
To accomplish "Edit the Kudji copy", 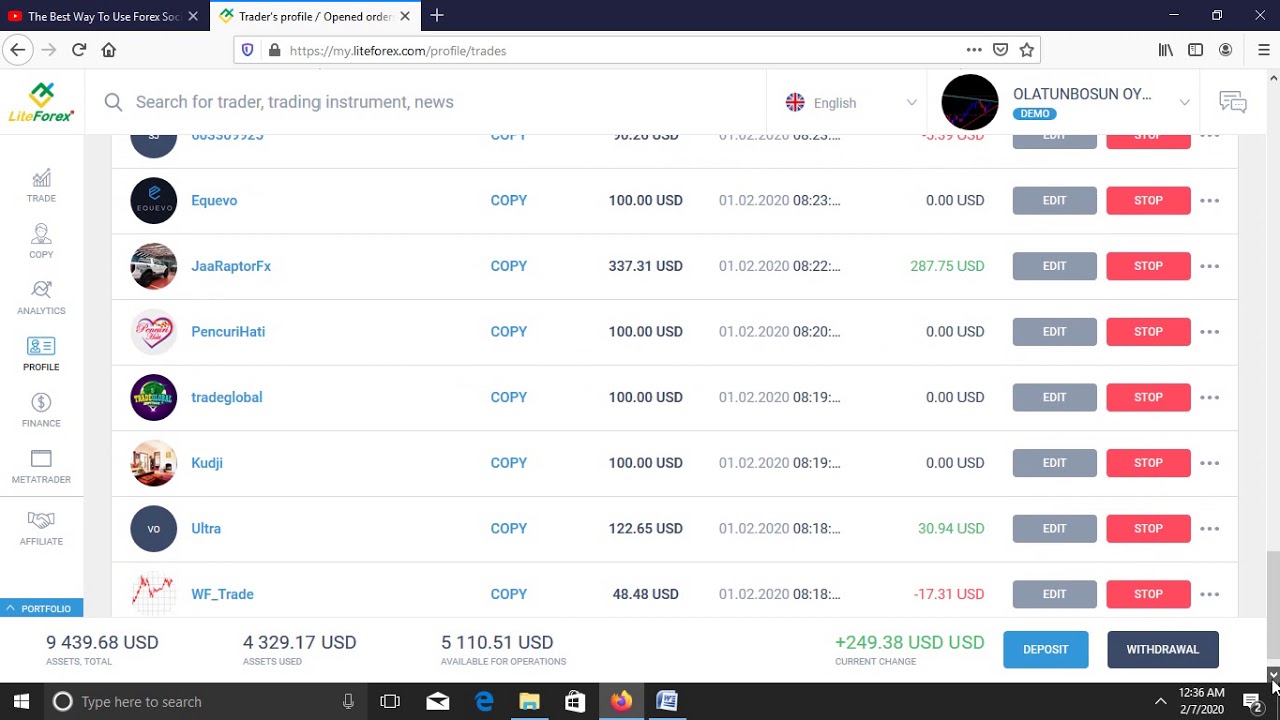I will tap(1054, 463).
